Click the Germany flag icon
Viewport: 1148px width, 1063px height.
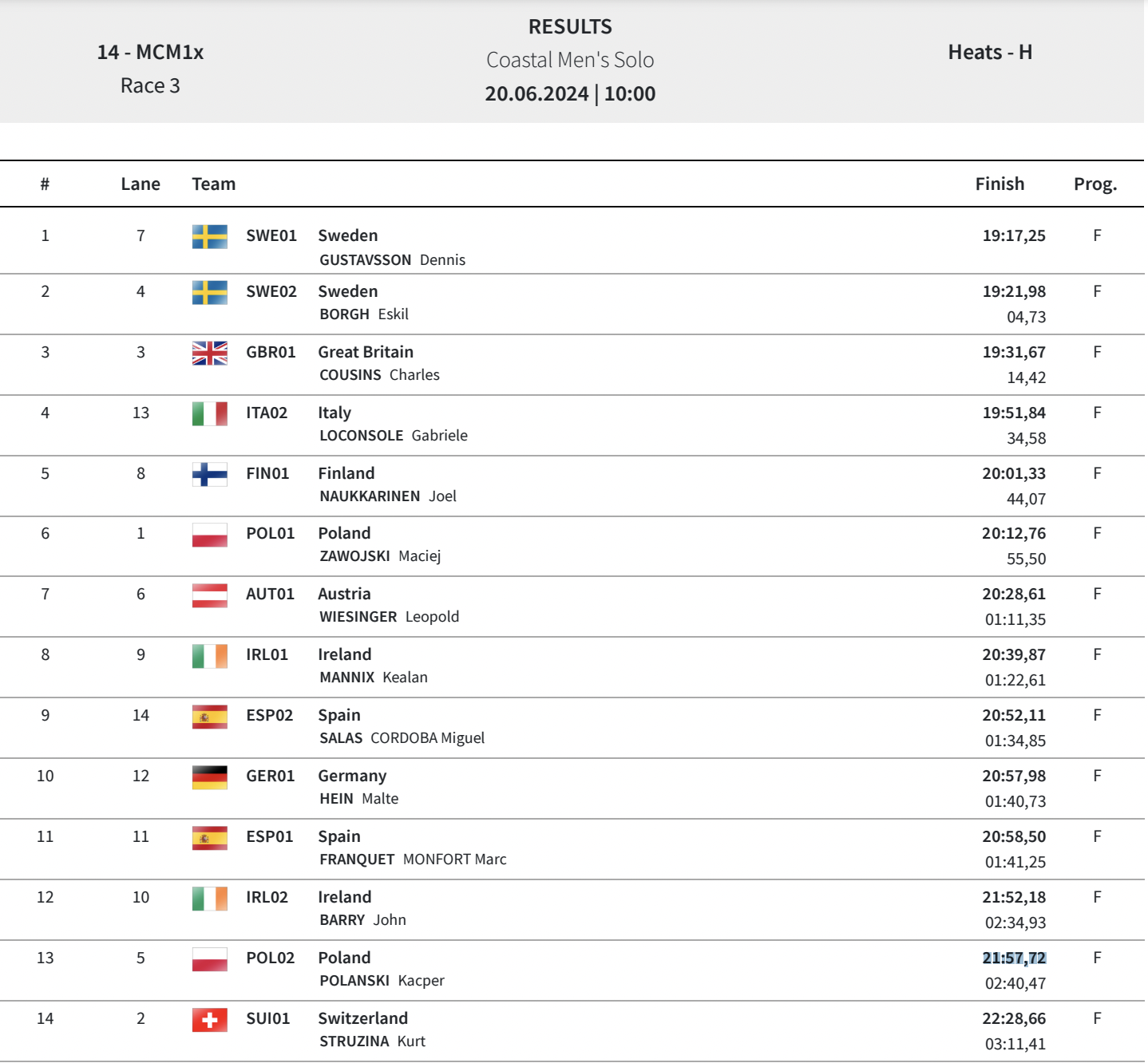coord(209,777)
